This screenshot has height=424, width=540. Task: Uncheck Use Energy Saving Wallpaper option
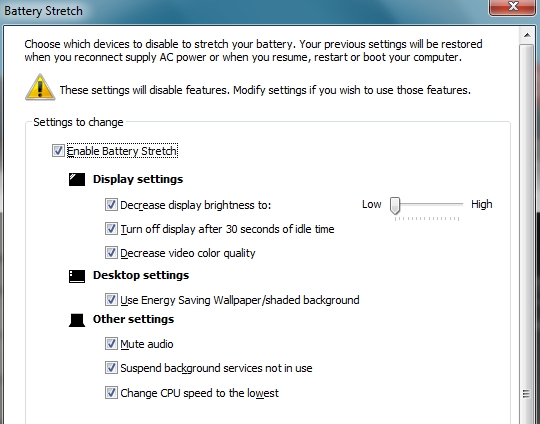111,300
